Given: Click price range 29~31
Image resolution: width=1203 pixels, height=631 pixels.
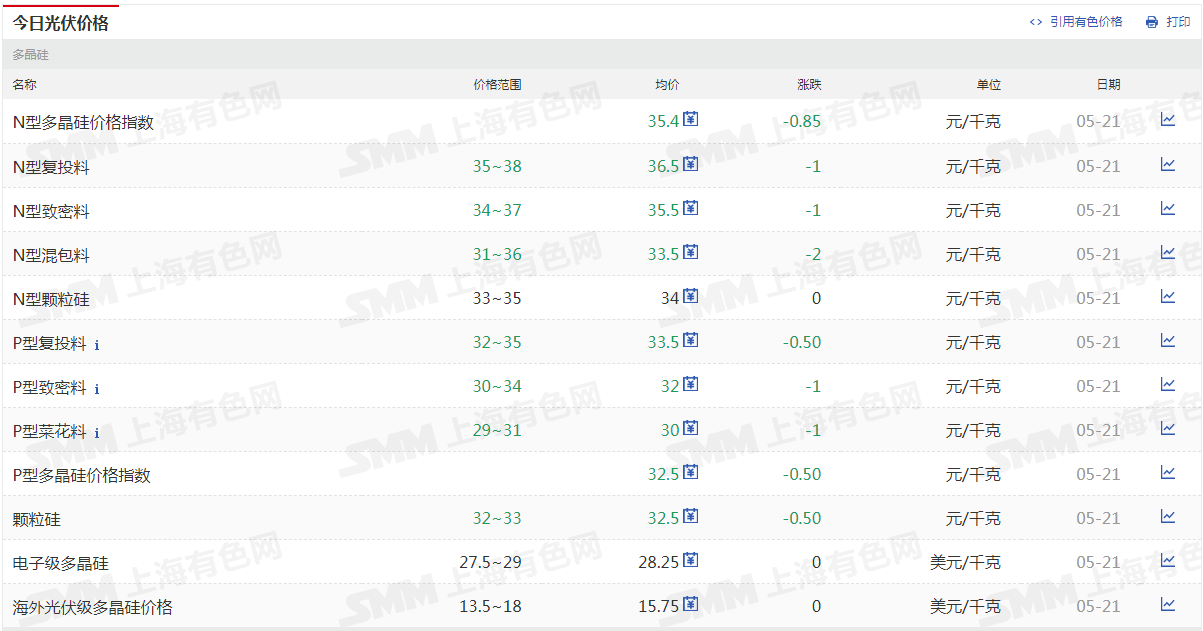Looking at the screenshot, I should [497, 430].
